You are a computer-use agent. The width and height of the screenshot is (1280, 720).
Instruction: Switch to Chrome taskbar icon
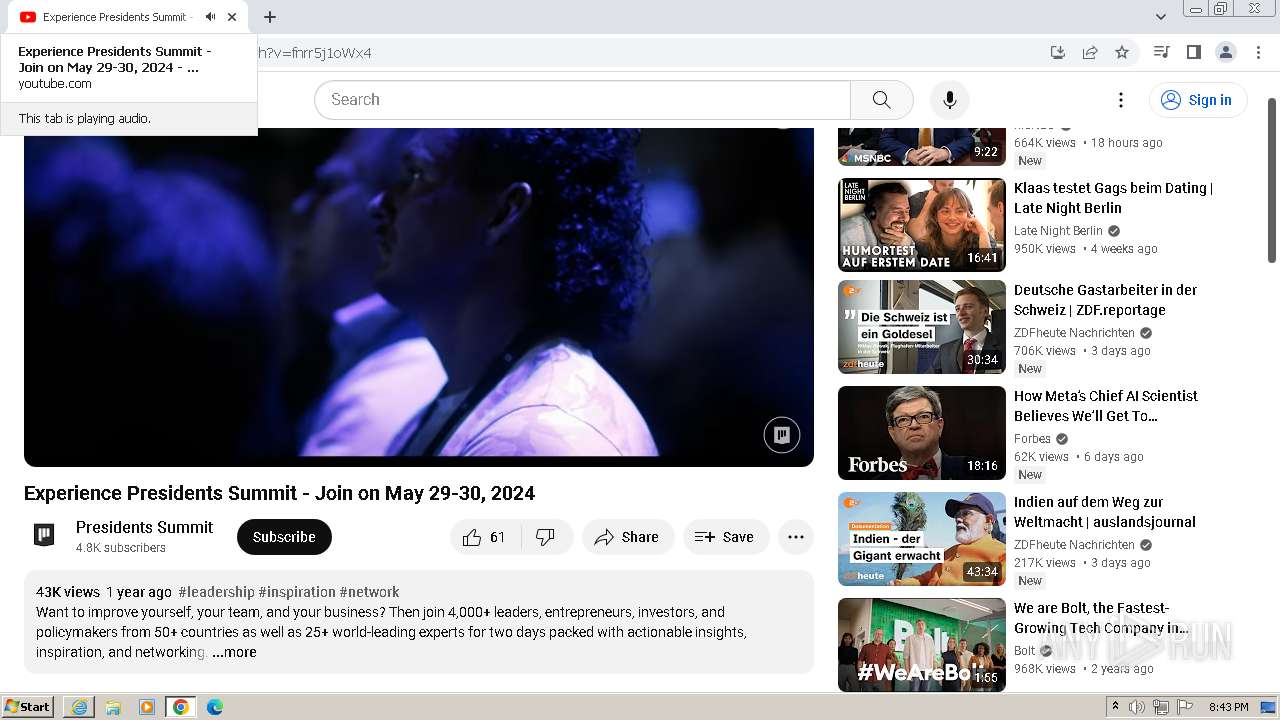(181, 707)
